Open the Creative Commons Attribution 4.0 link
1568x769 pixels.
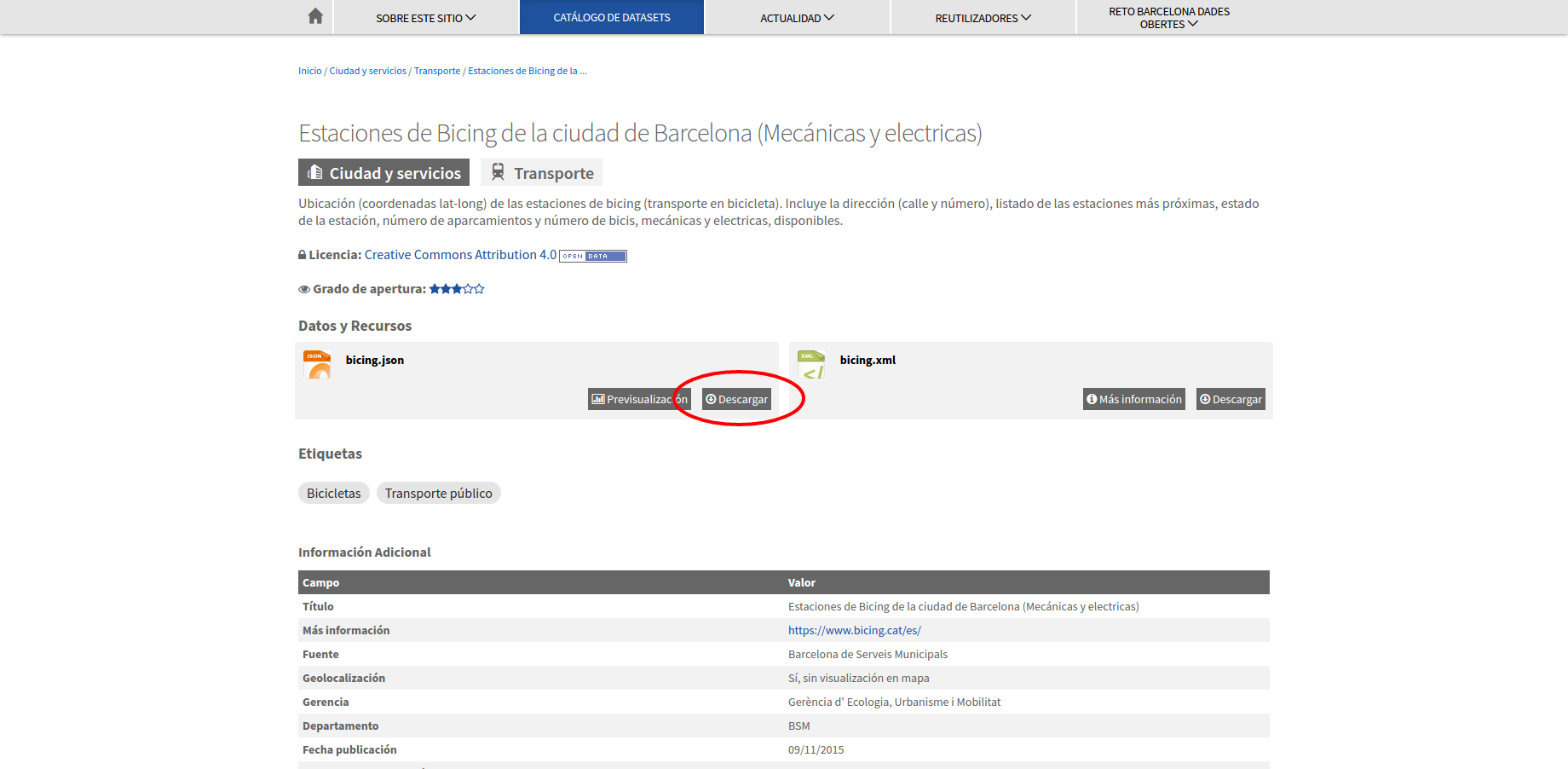tap(460, 254)
